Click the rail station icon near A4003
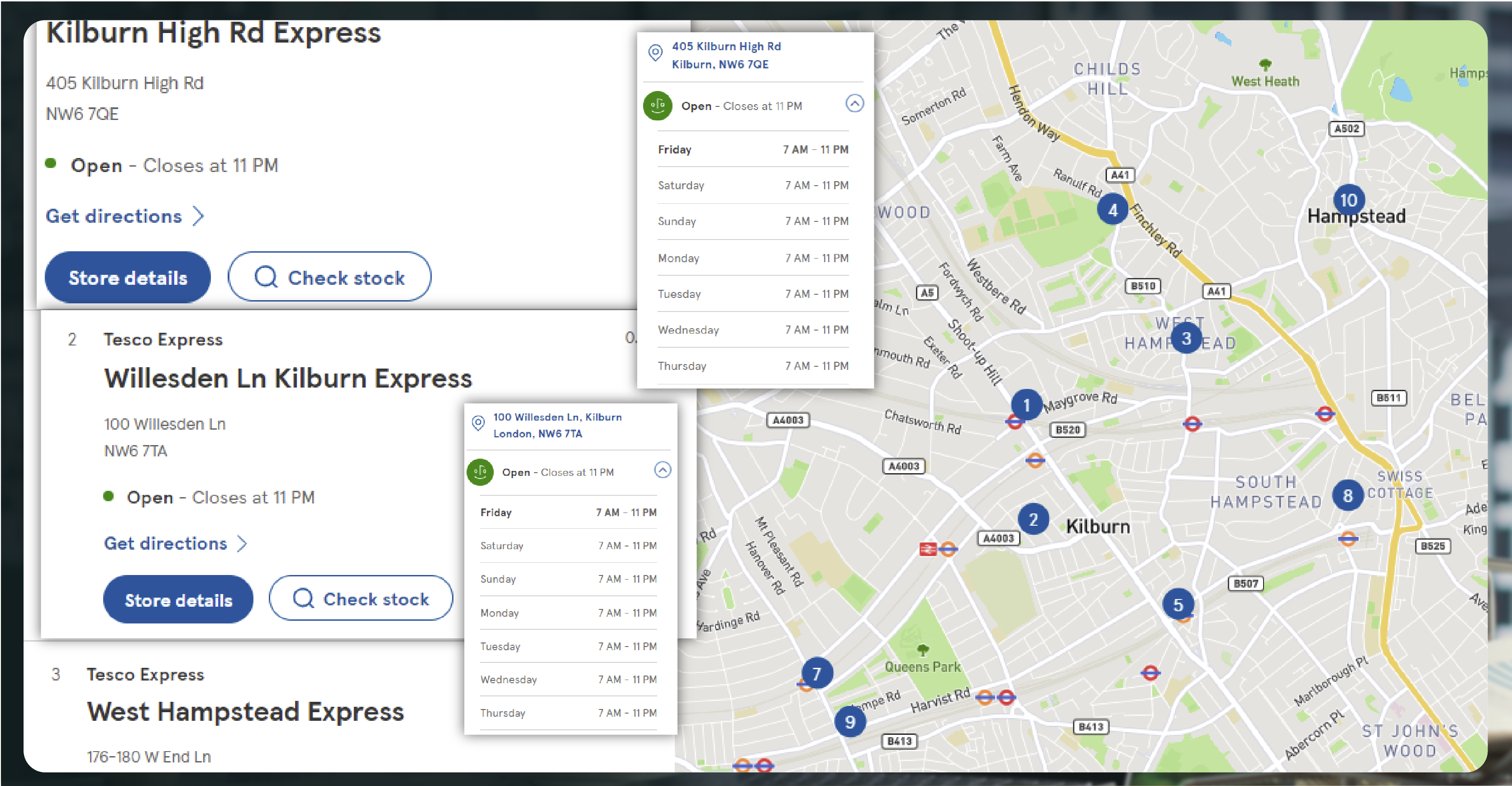Image resolution: width=1512 pixels, height=786 pixels. pyautogui.click(x=927, y=549)
